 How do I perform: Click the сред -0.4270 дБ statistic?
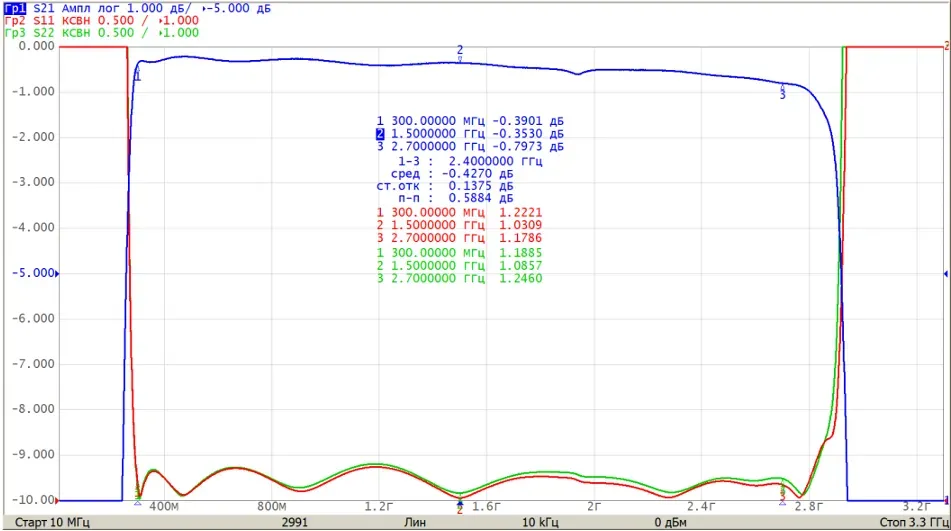pyautogui.click(x=451, y=173)
